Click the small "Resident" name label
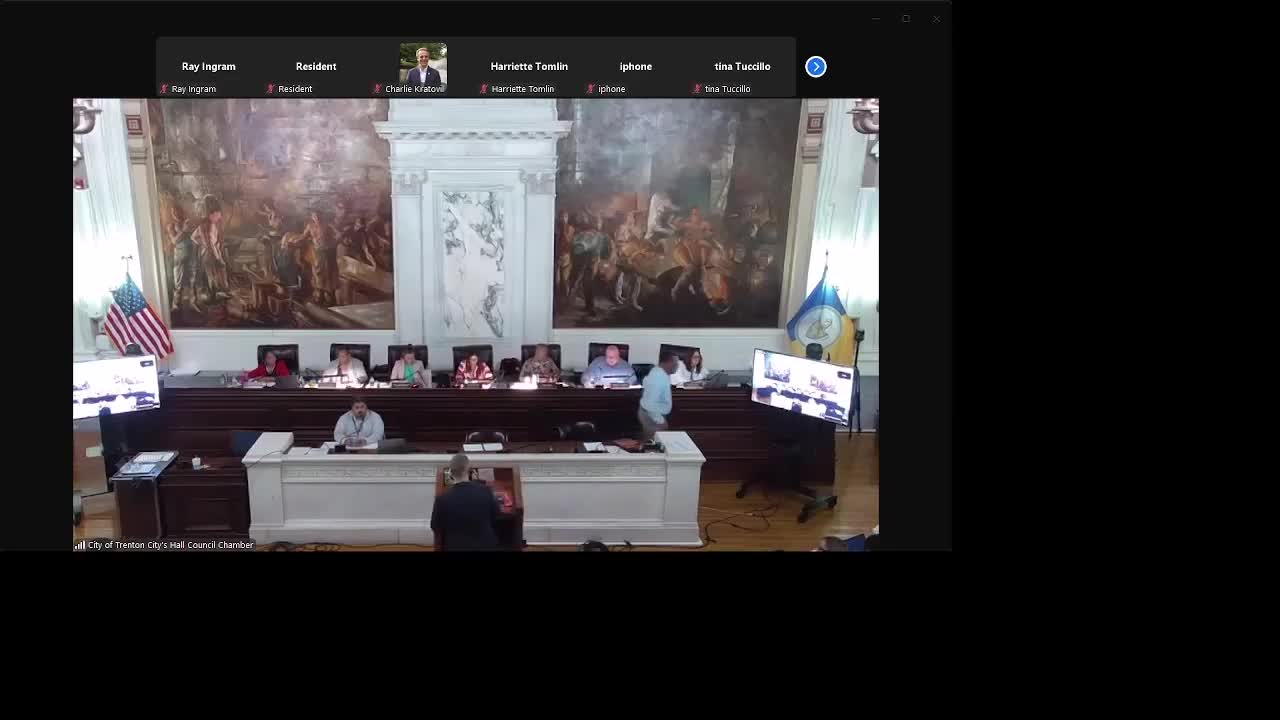 (x=295, y=89)
